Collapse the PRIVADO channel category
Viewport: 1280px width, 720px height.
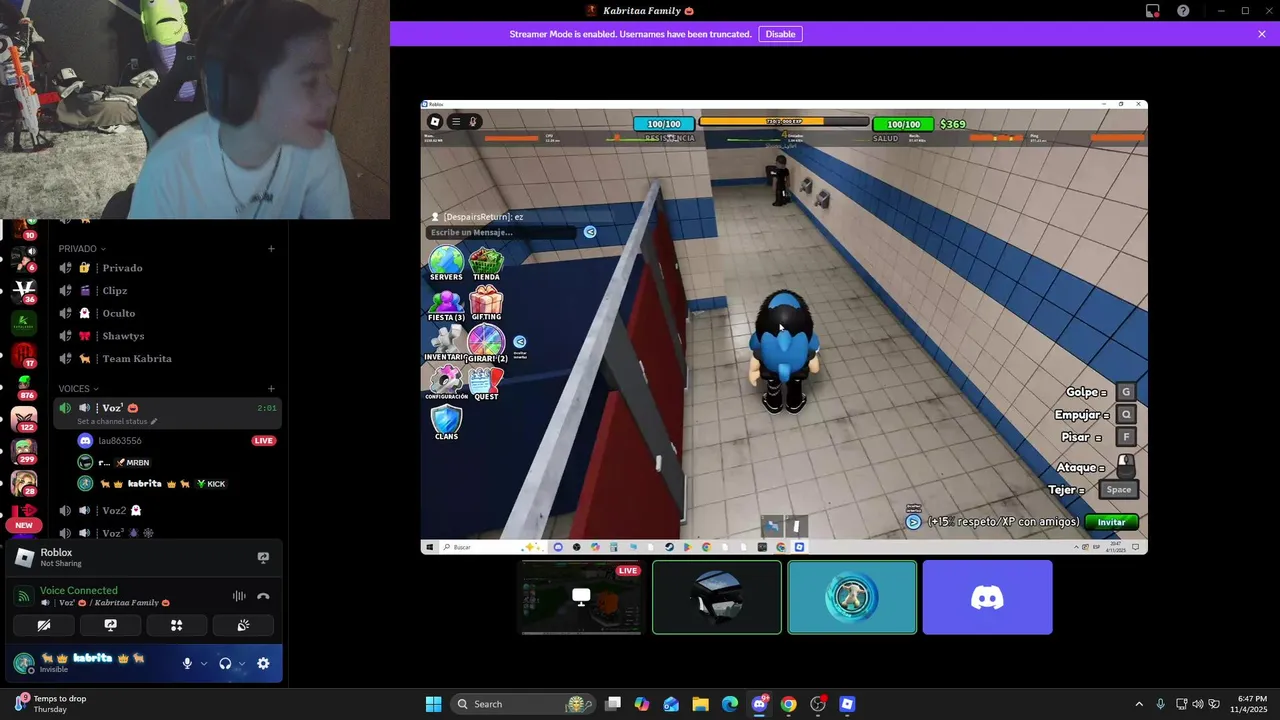(x=82, y=248)
